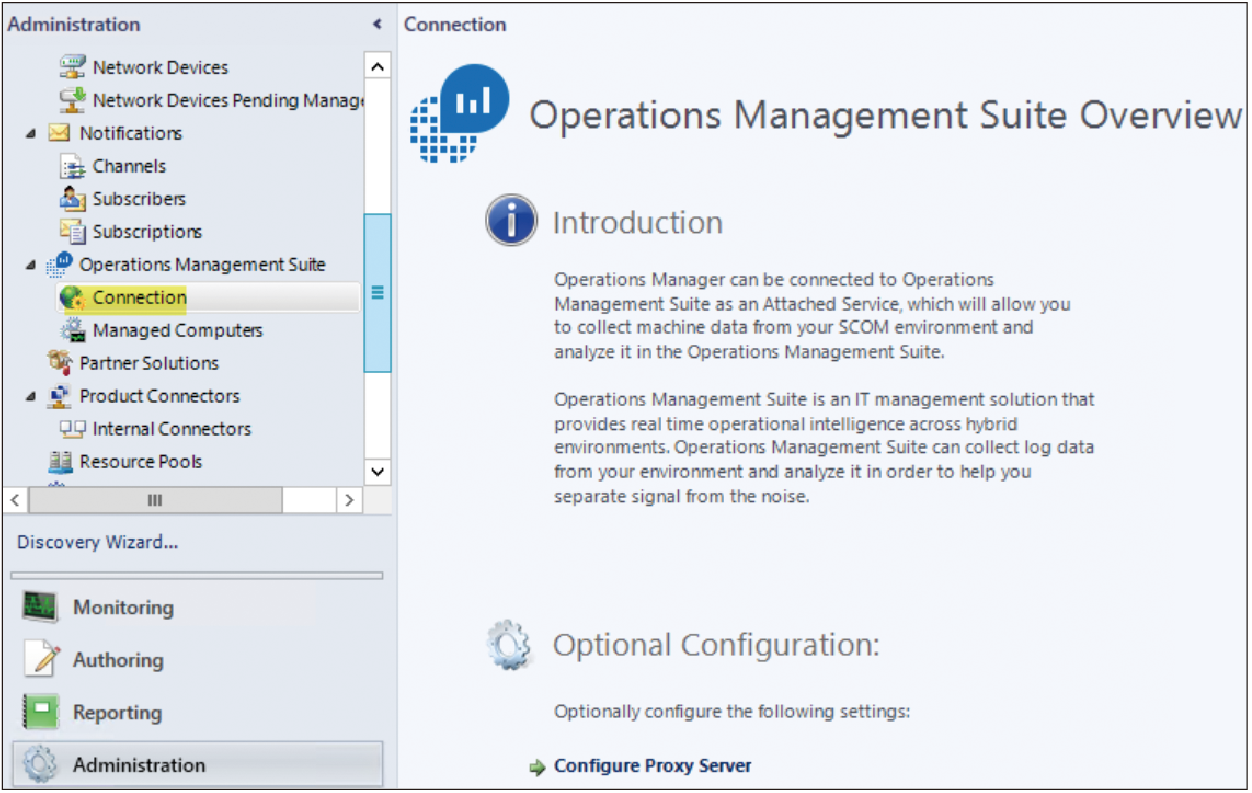1252x793 pixels.
Task: Click the Product Connectors icon
Action: (x=60, y=396)
